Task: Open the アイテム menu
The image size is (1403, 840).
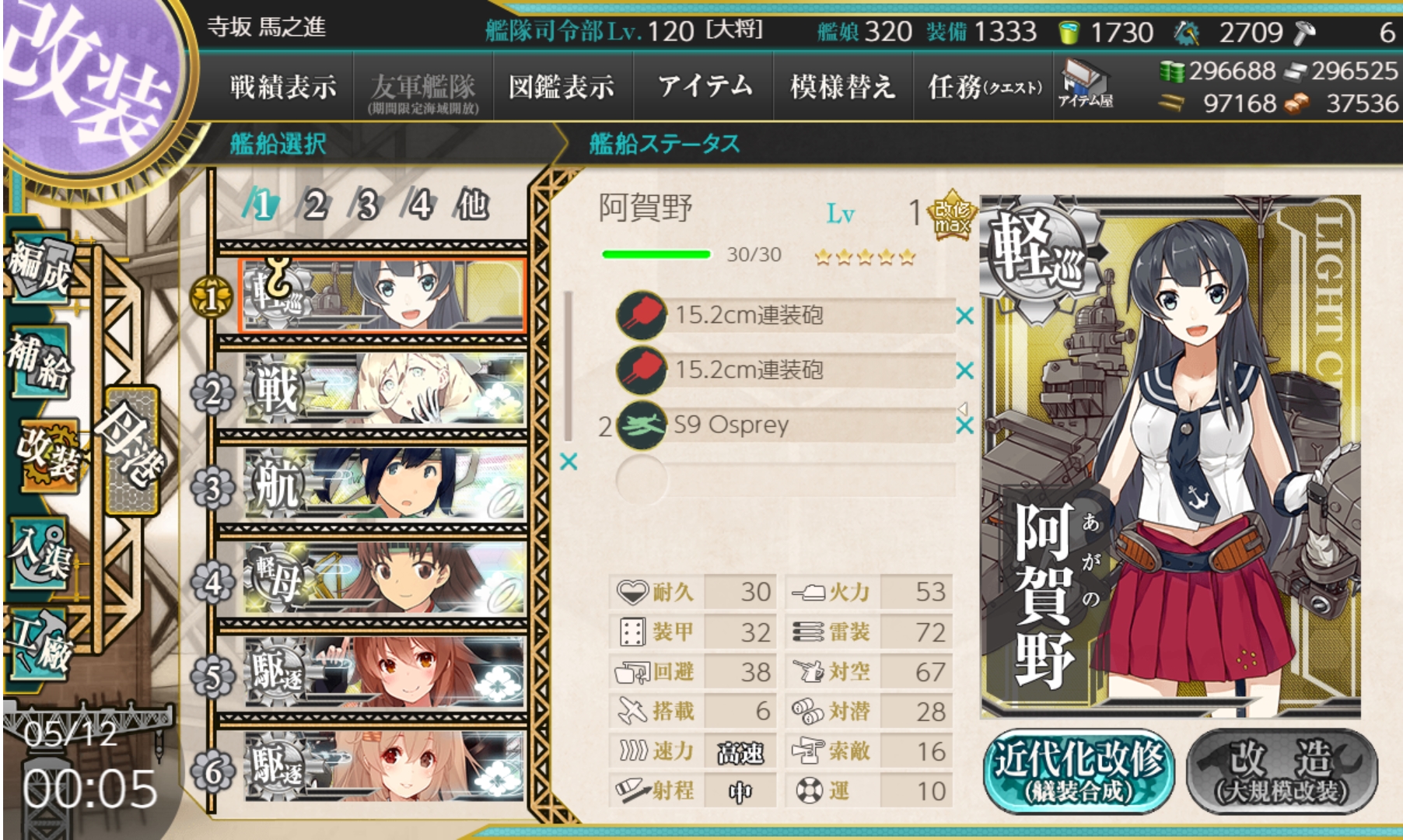Action: pyautogui.click(x=705, y=86)
